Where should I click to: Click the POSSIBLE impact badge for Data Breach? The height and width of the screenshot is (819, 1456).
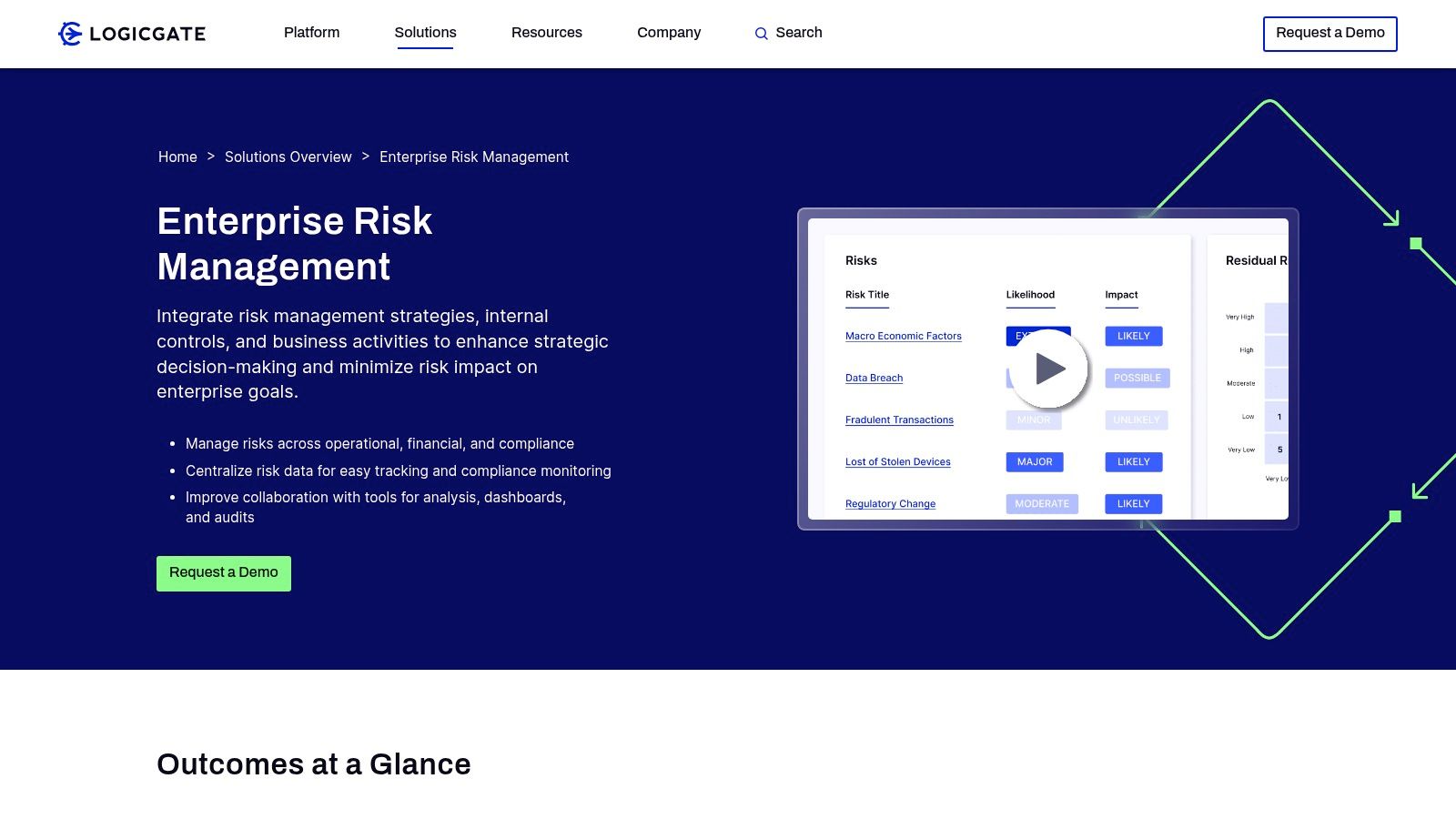1137,378
